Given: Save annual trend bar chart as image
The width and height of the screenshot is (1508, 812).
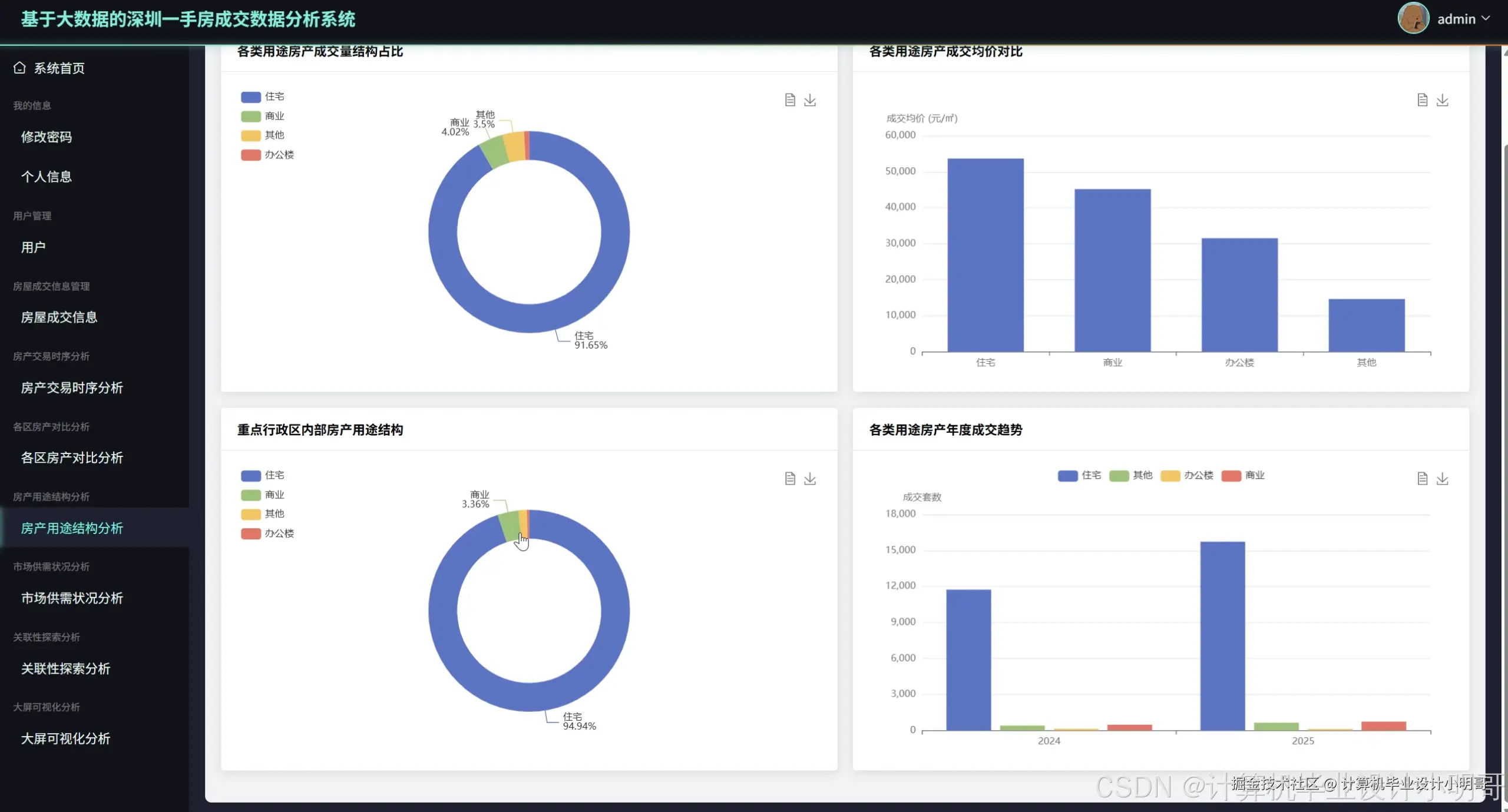Looking at the screenshot, I should pos(1442,479).
